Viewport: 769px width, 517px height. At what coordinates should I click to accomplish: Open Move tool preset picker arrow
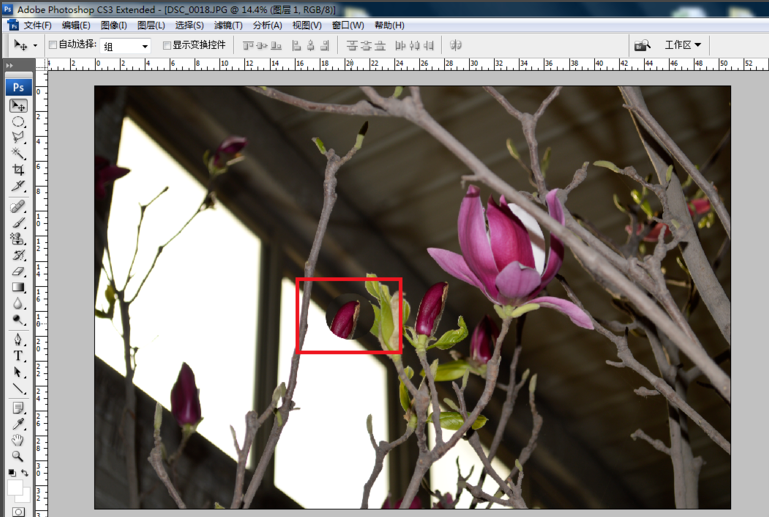[x=35, y=46]
